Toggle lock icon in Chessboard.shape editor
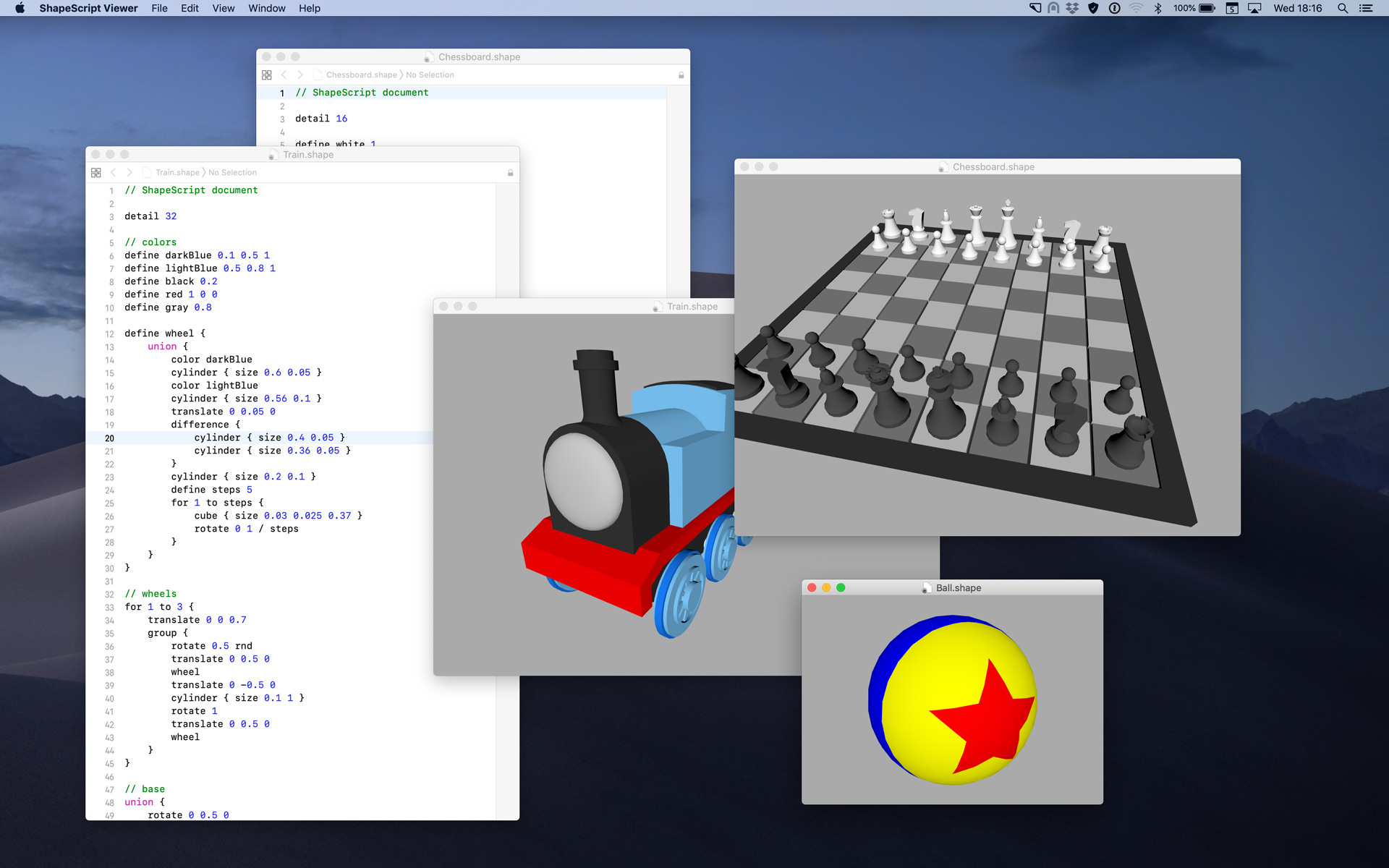Screen dimensions: 1389x868 coord(681,75)
